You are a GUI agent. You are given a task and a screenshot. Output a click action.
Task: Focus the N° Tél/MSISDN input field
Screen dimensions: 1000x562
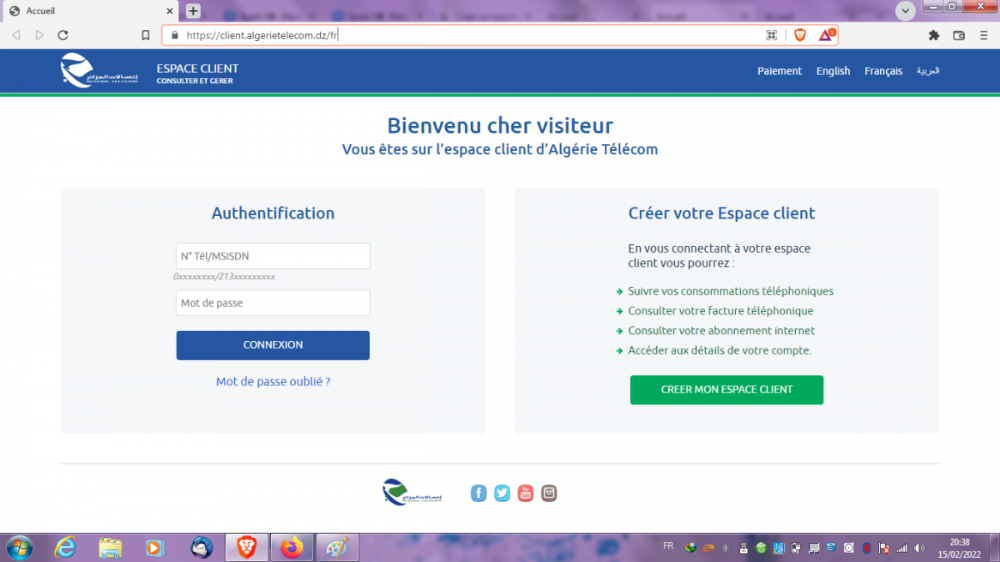coord(273,256)
